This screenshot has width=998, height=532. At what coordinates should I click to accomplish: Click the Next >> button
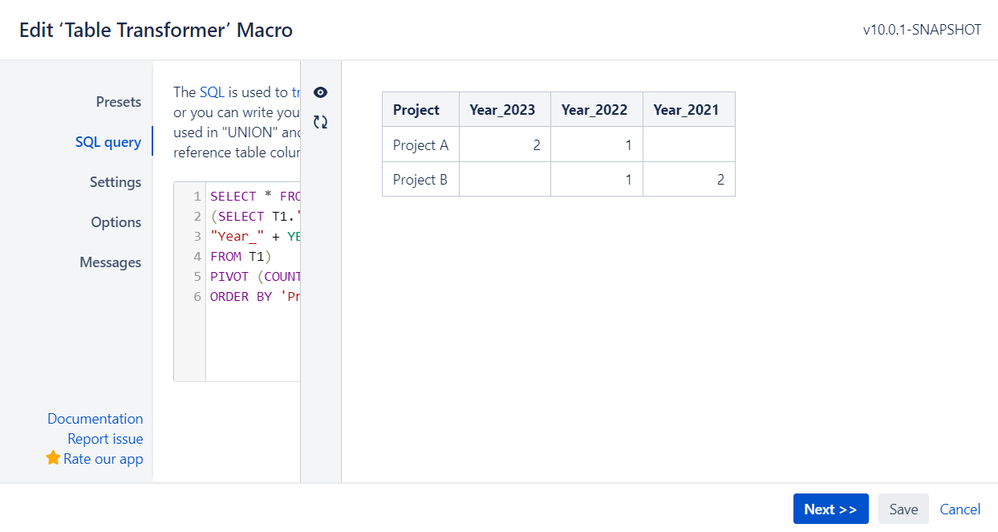(x=831, y=509)
